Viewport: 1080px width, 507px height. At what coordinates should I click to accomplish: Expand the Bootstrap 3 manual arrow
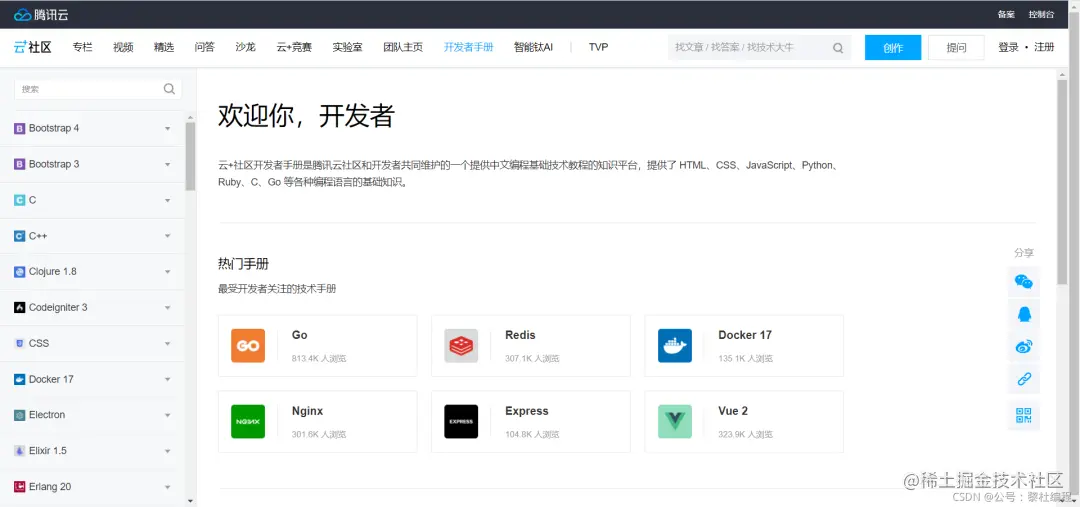[x=167, y=165]
